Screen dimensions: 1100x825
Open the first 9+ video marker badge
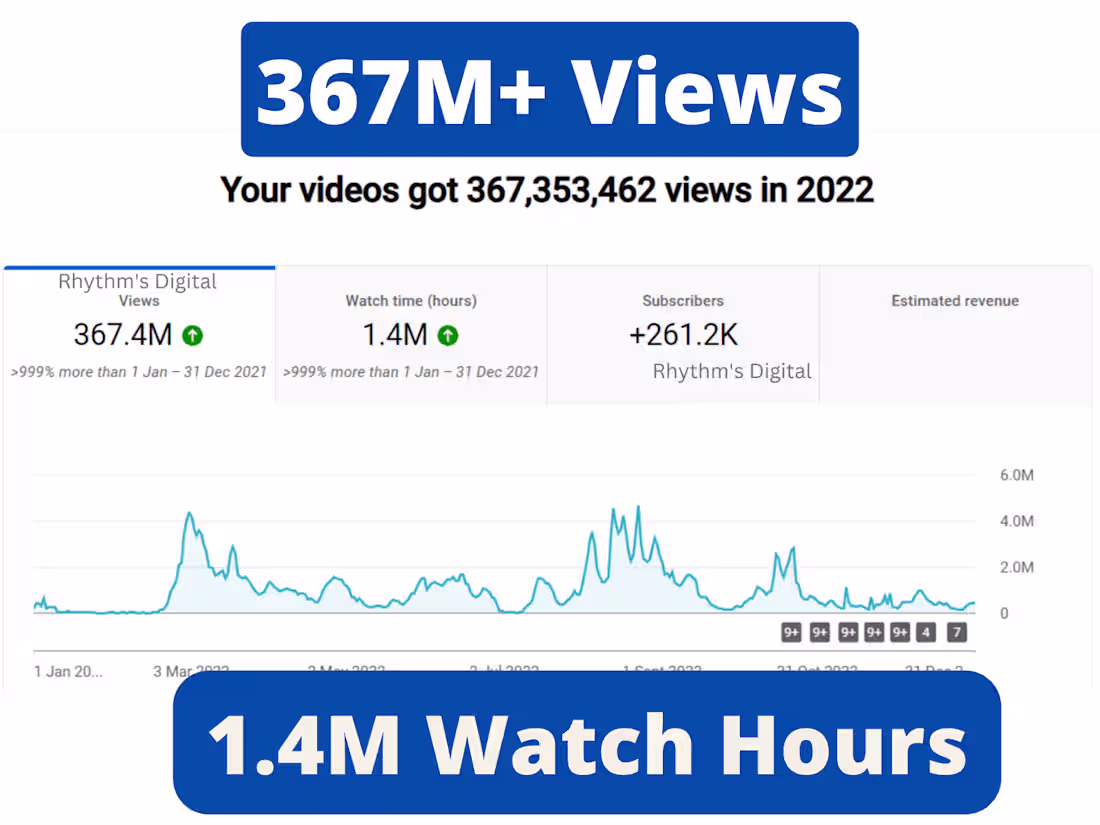(792, 632)
